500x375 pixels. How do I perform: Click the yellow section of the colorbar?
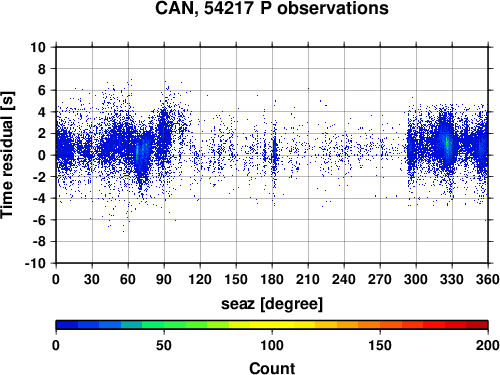tap(272, 325)
